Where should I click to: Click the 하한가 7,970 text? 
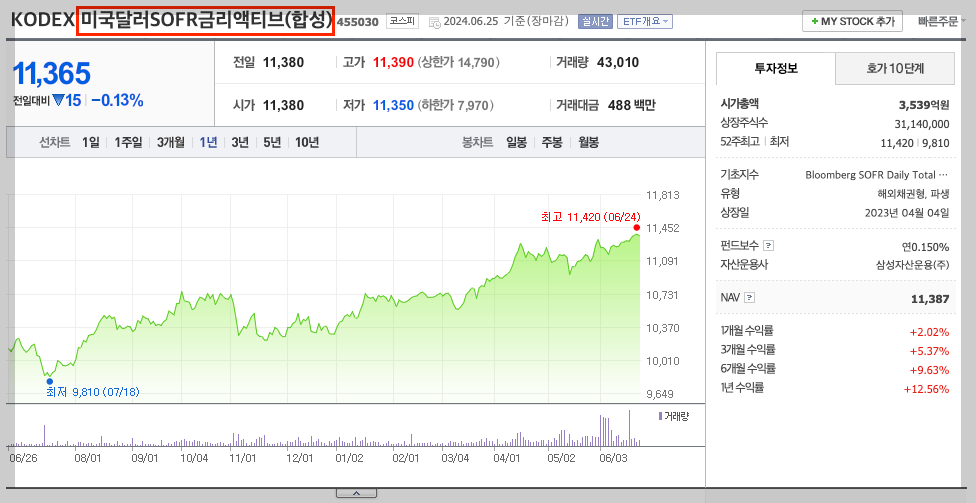(x=456, y=105)
